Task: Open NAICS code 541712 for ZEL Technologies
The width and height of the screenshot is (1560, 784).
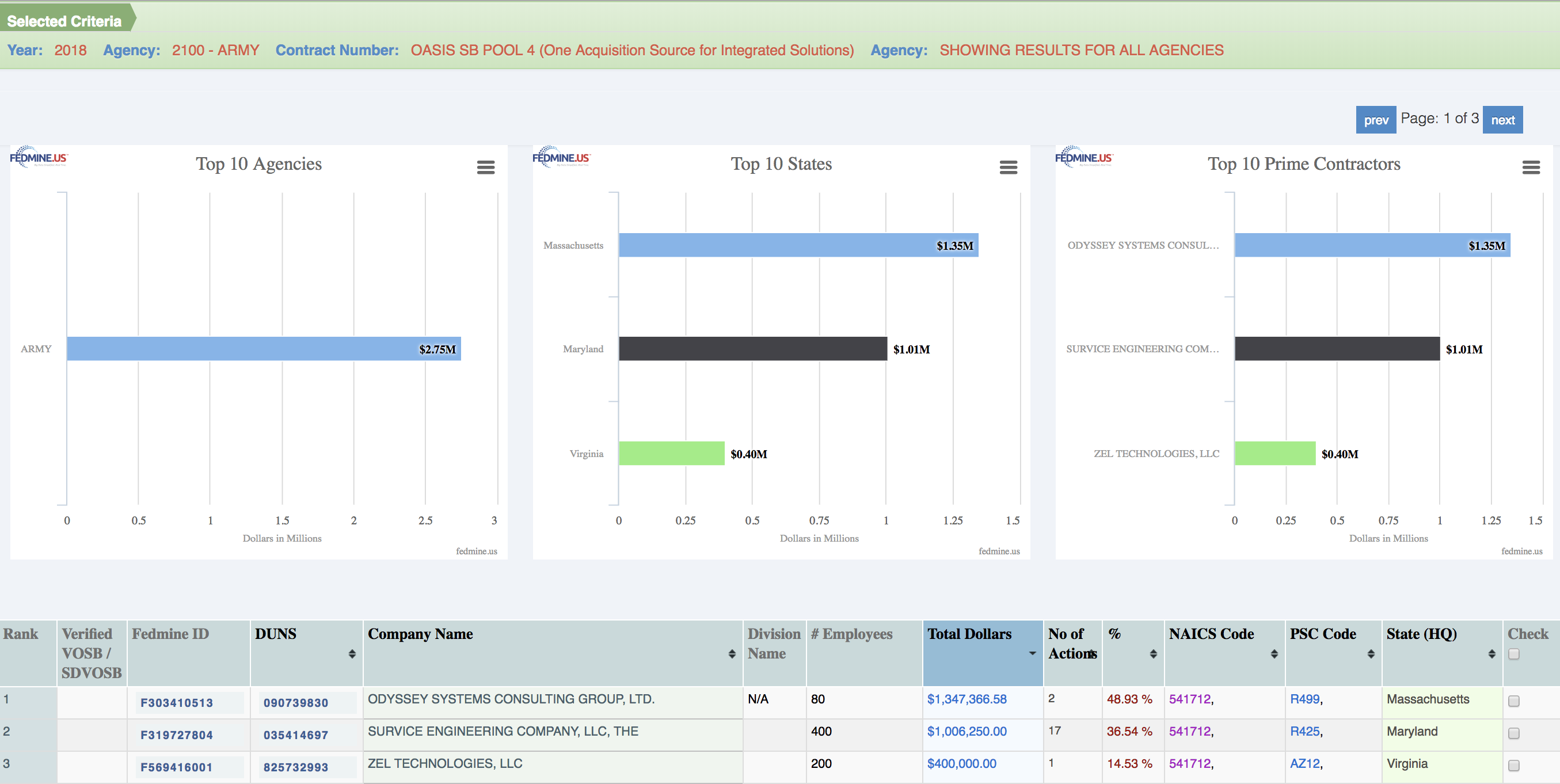Action: tap(1189, 763)
